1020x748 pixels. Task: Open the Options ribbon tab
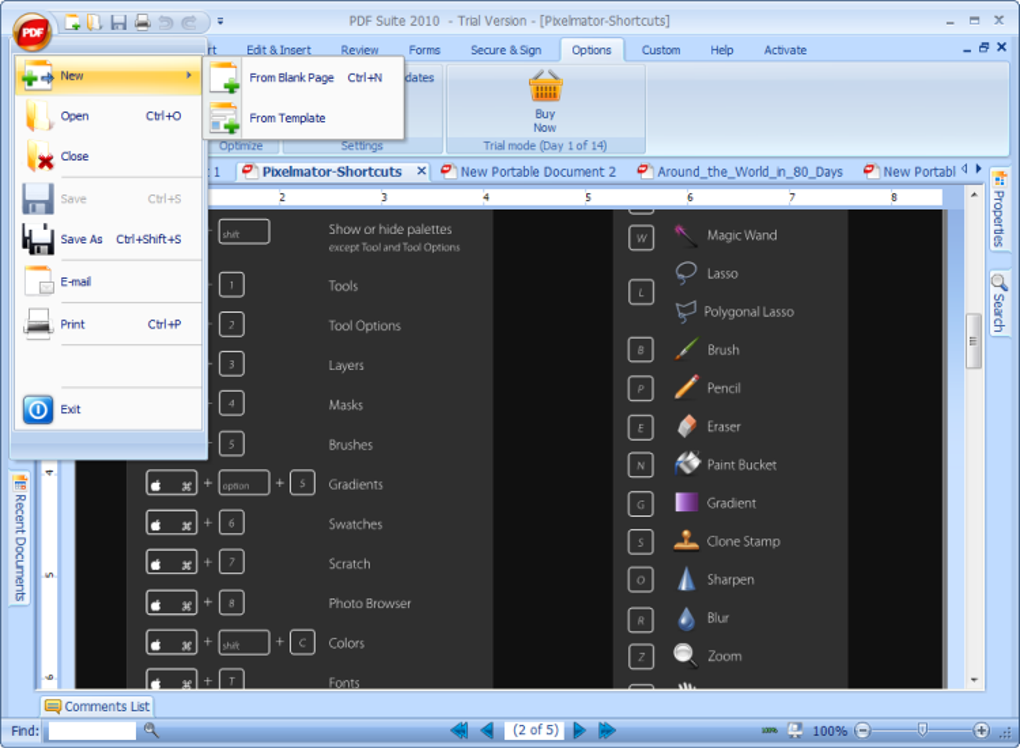(x=591, y=50)
